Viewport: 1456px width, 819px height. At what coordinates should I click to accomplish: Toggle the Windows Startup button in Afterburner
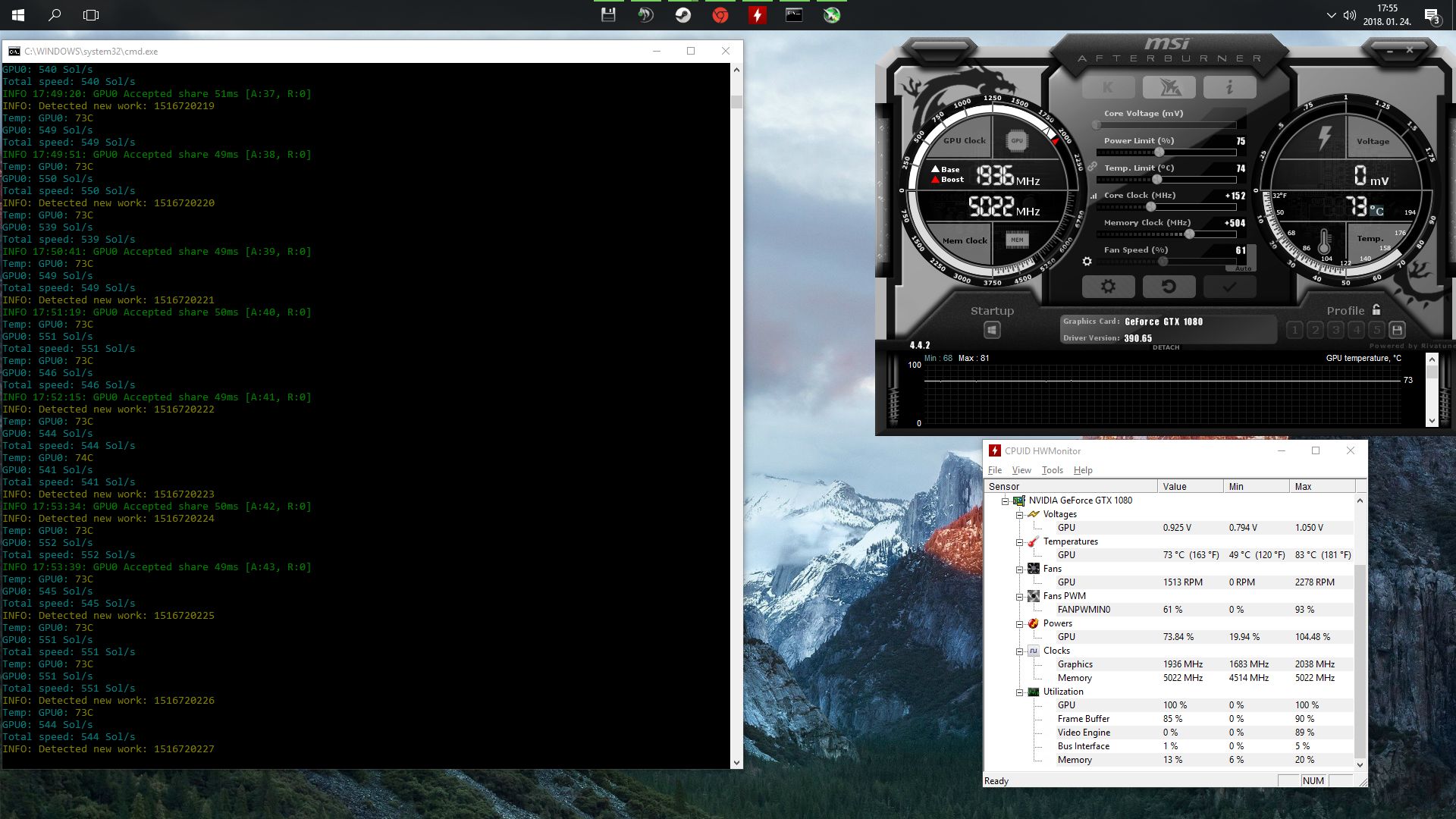click(992, 330)
